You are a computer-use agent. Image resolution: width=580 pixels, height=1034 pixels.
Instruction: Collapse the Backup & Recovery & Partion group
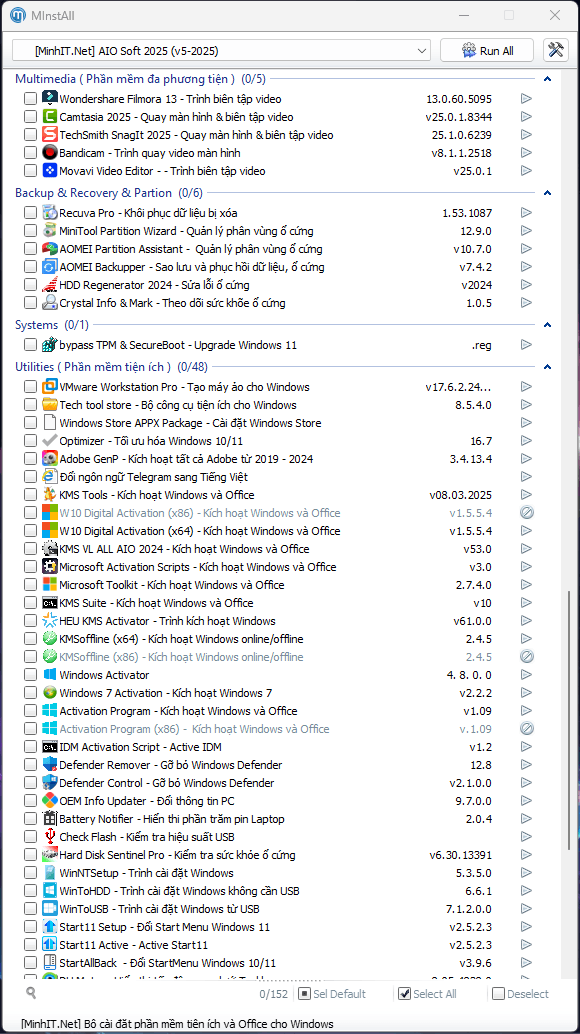[x=547, y=193]
